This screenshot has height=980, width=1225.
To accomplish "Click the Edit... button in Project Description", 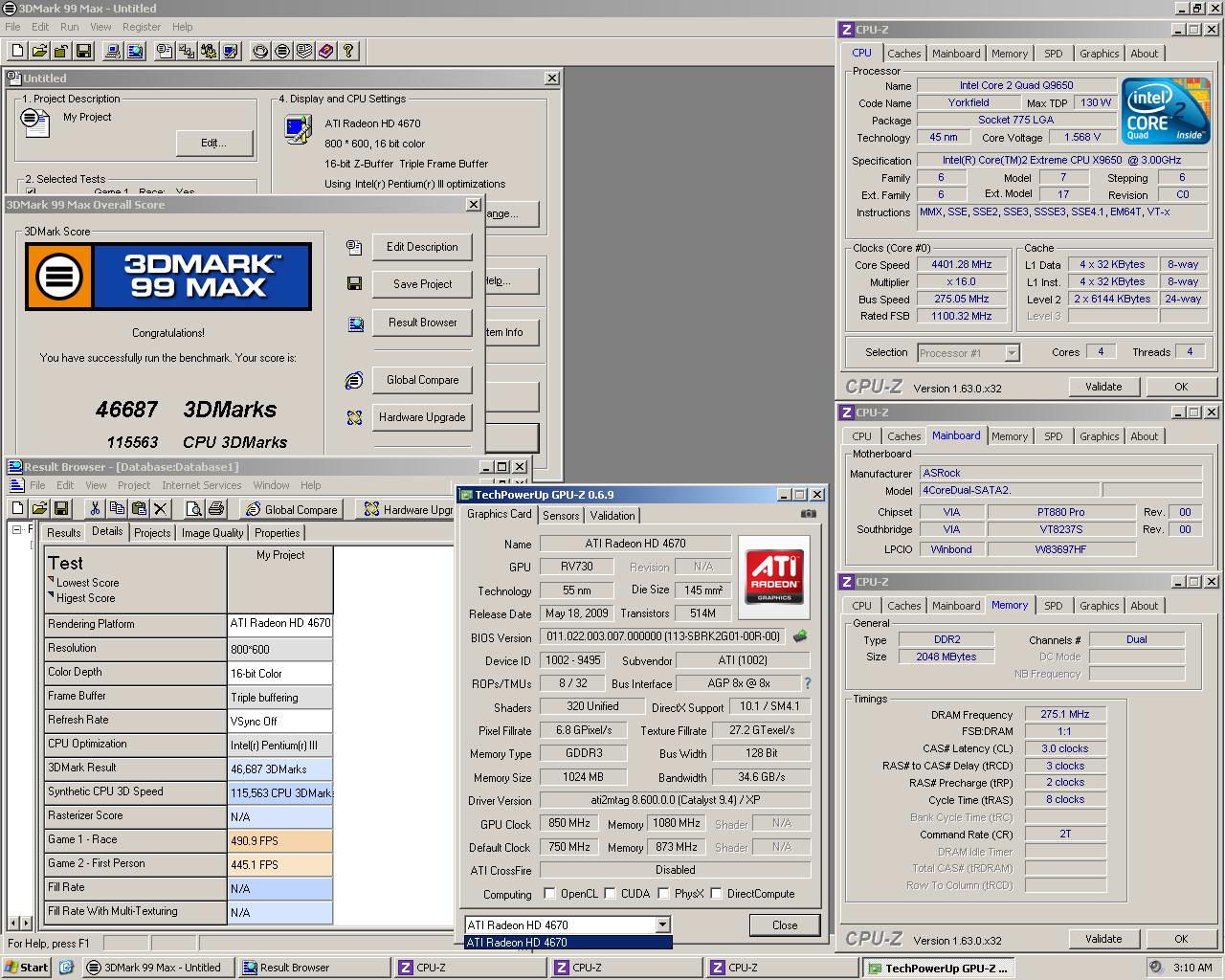I will click(x=213, y=144).
